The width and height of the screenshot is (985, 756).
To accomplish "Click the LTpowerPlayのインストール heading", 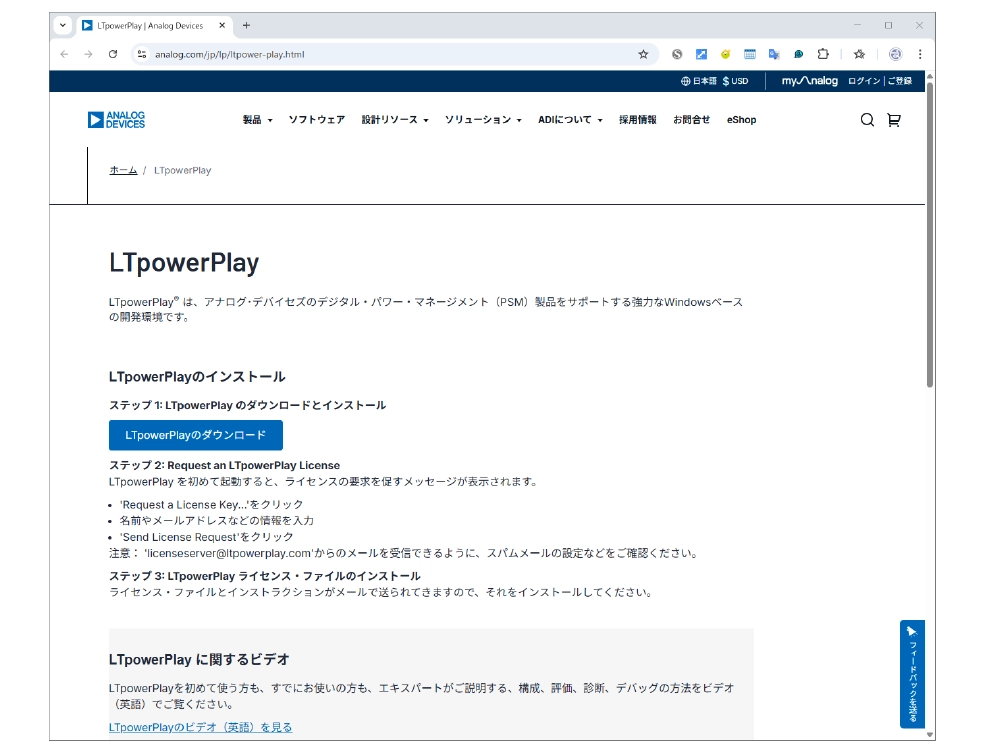I will (x=197, y=377).
